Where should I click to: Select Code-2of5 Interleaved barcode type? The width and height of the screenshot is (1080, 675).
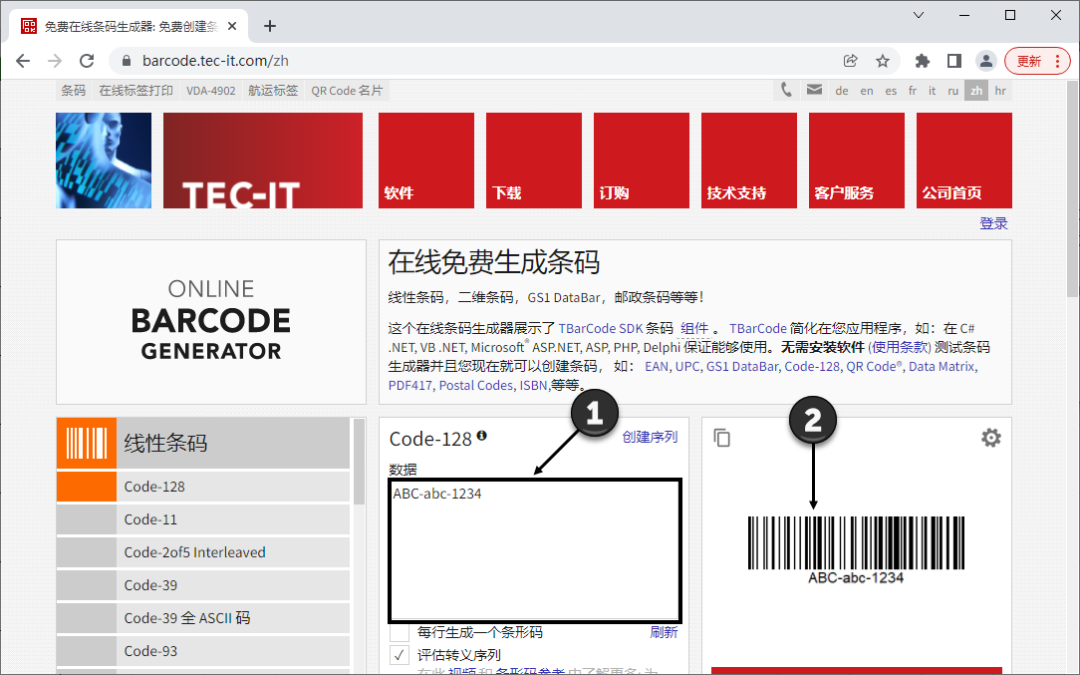tap(203, 552)
